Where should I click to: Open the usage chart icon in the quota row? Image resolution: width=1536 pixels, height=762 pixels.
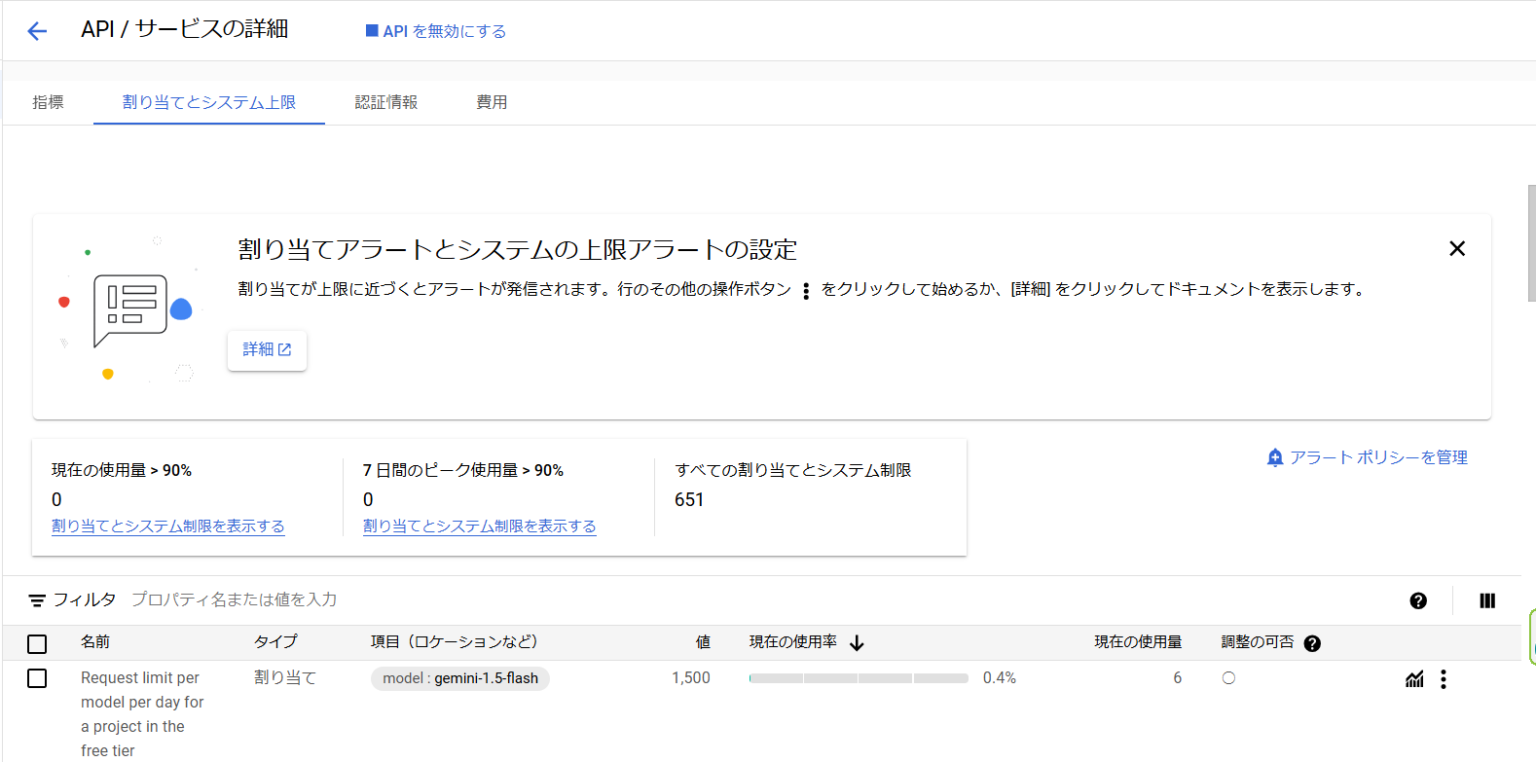pos(1414,679)
